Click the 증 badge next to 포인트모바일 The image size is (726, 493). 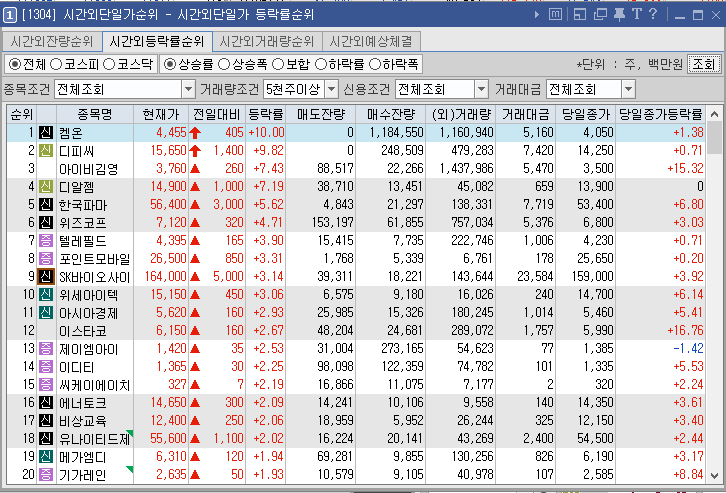[x=46, y=259]
